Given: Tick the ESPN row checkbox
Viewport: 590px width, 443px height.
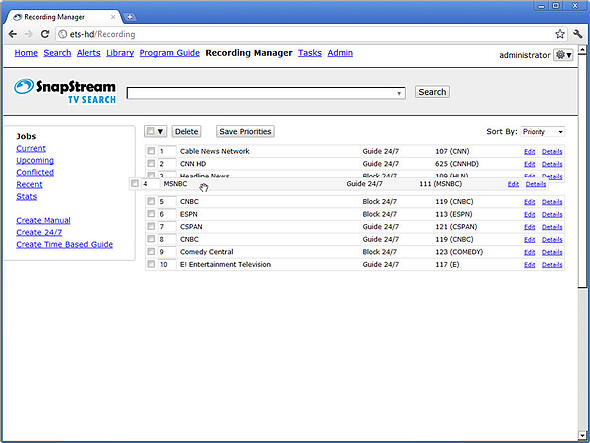Looking at the screenshot, I should 151,214.
